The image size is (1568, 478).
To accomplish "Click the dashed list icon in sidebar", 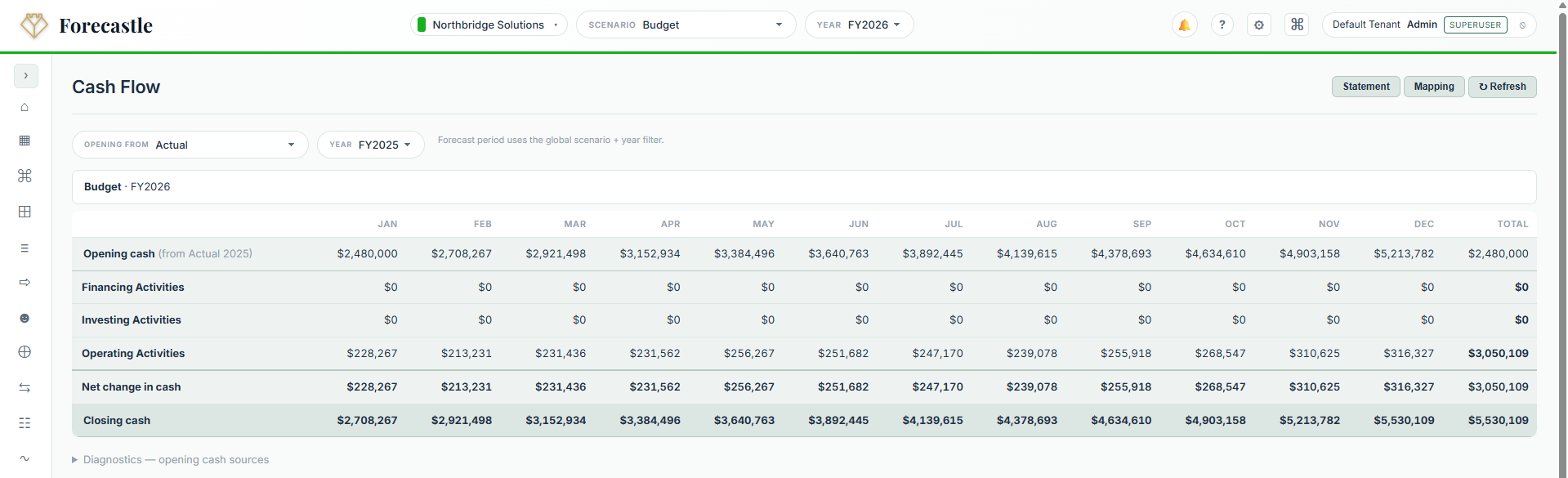I will [x=25, y=422].
